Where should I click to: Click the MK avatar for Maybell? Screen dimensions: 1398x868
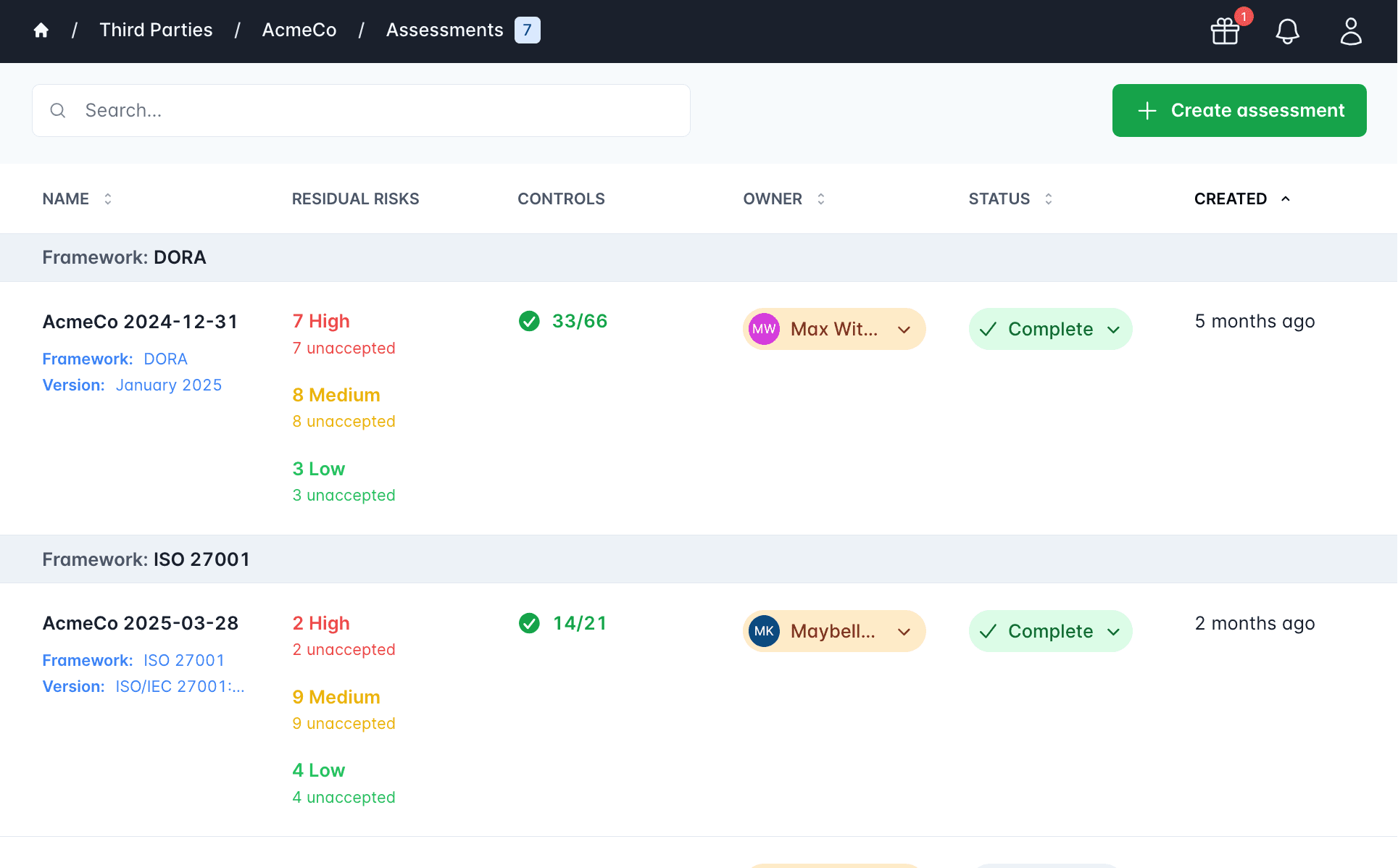click(x=764, y=631)
